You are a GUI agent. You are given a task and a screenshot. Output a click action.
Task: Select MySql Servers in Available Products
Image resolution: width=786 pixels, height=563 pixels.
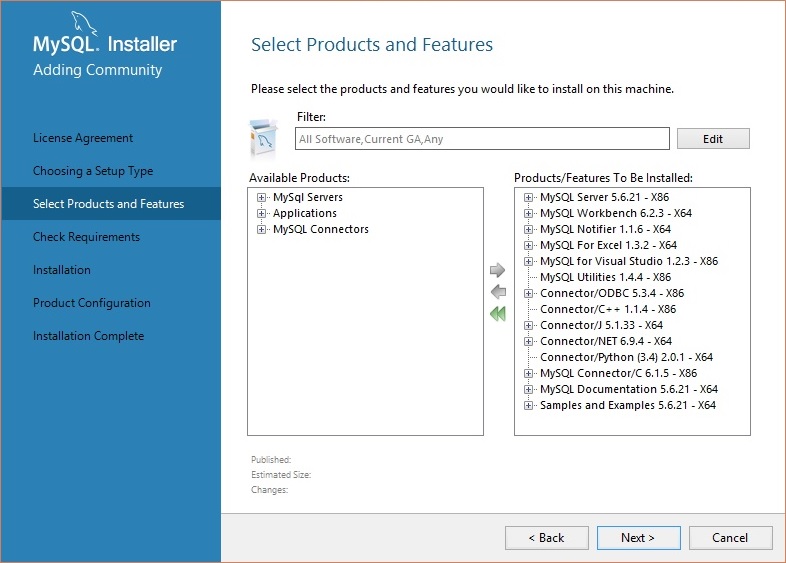[308, 198]
